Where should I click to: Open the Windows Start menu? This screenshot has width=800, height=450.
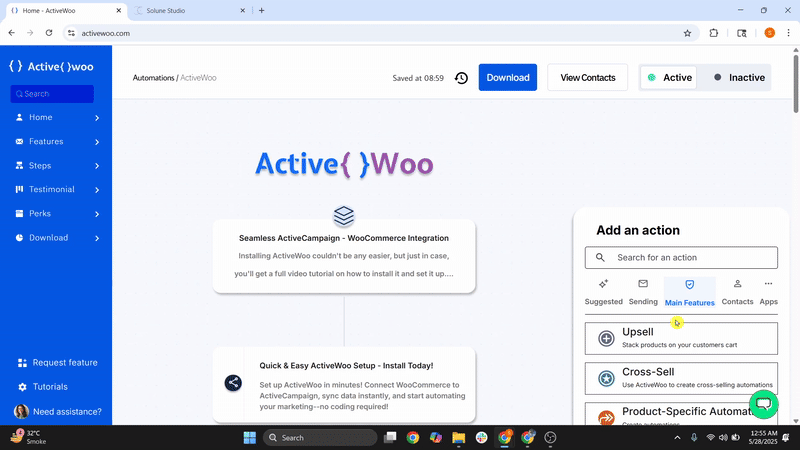[x=249, y=438]
